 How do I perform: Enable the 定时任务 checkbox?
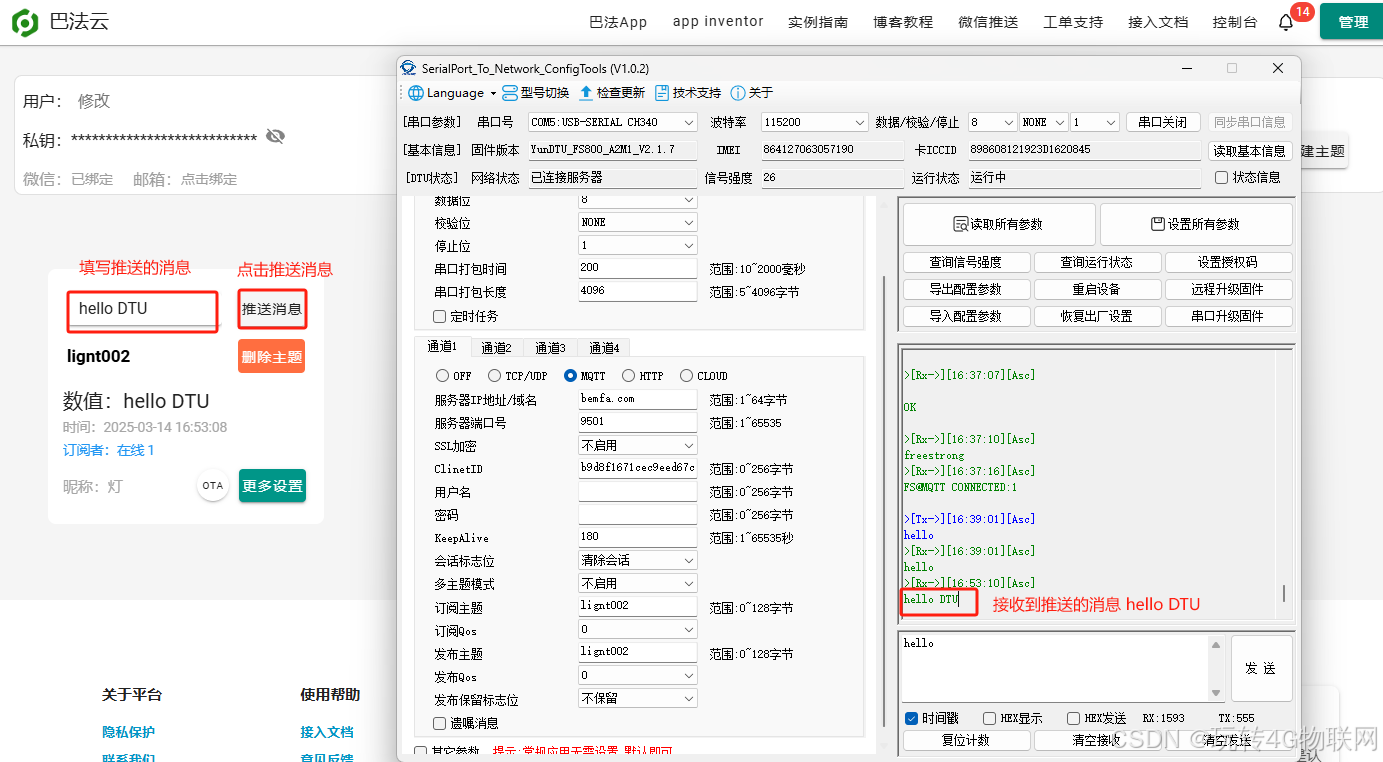tap(439, 316)
